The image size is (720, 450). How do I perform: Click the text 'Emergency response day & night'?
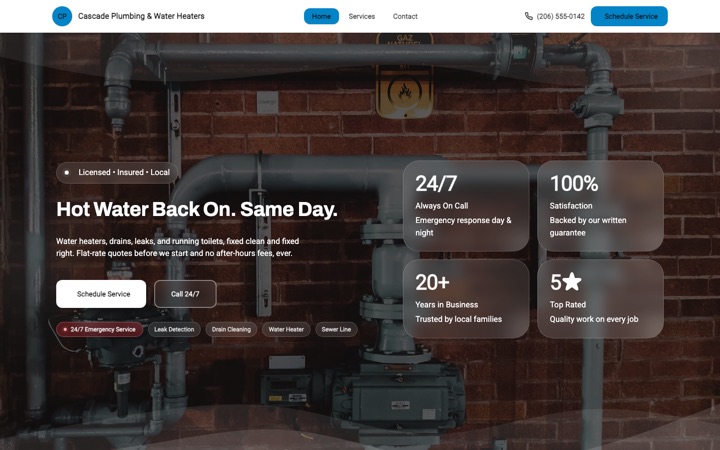tap(463, 226)
